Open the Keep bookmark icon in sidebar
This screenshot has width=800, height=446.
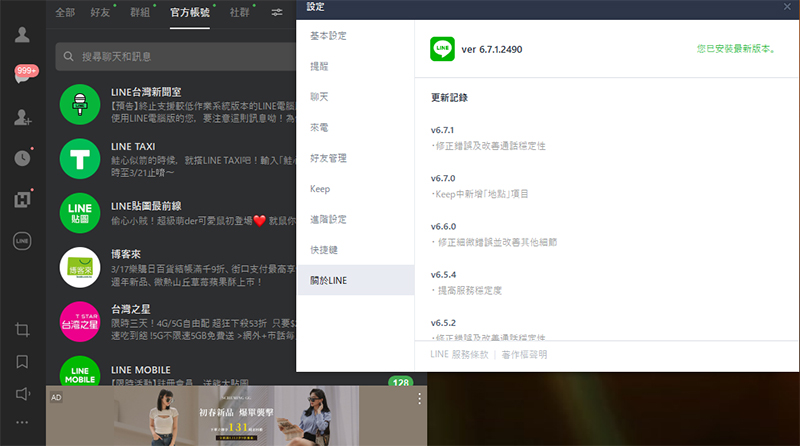click(x=22, y=362)
